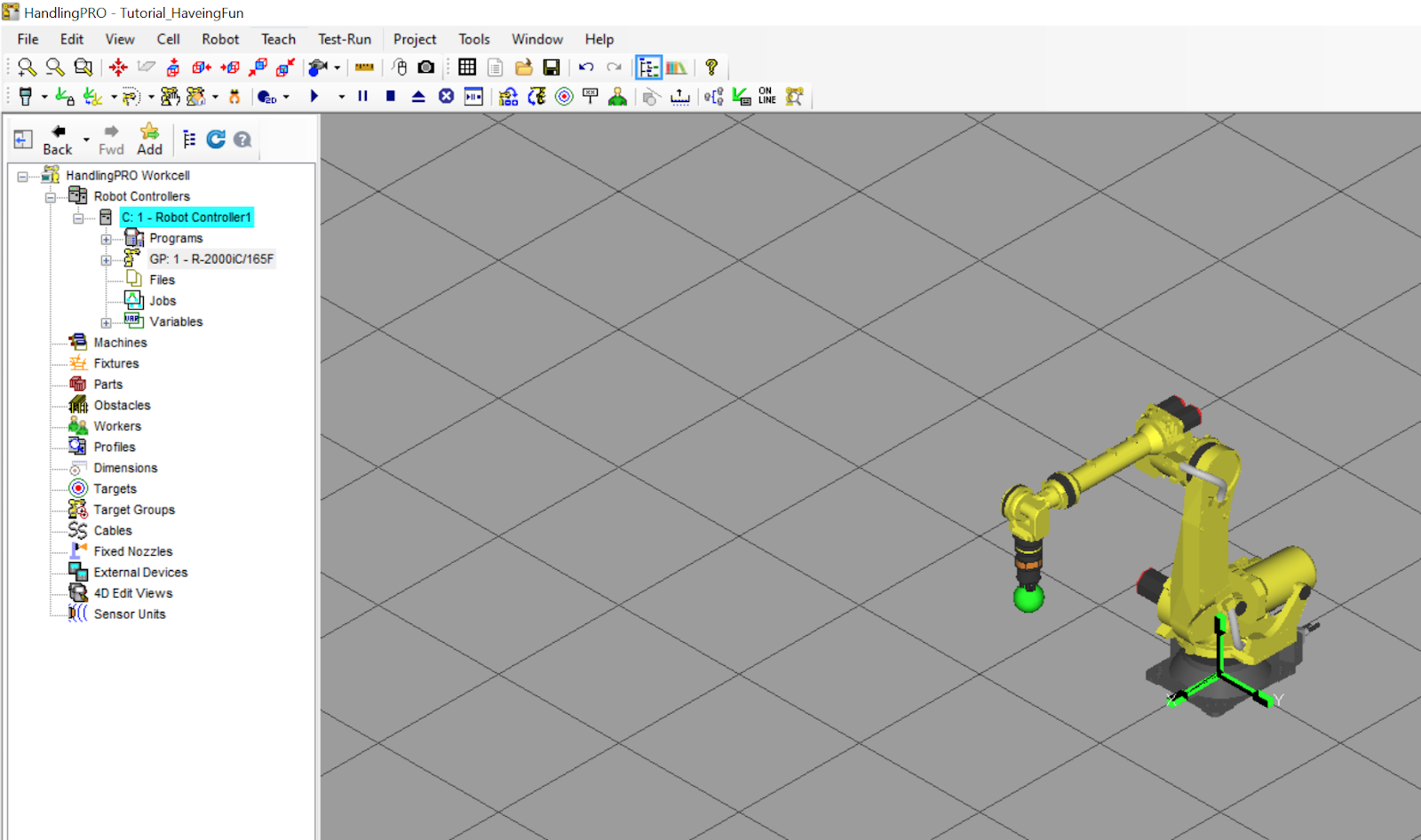Click the Fwd navigation button
Viewport: 1421px width, 840px height.
pos(111,140)
